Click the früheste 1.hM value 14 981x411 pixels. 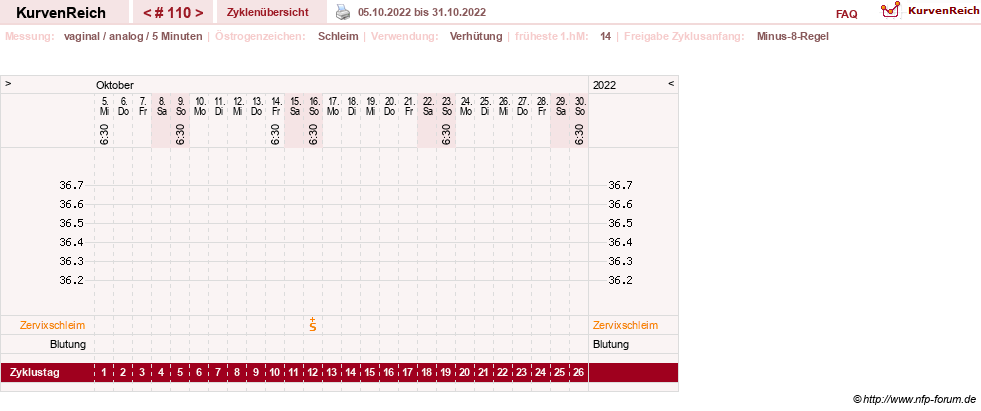click(x=605, y=36)
